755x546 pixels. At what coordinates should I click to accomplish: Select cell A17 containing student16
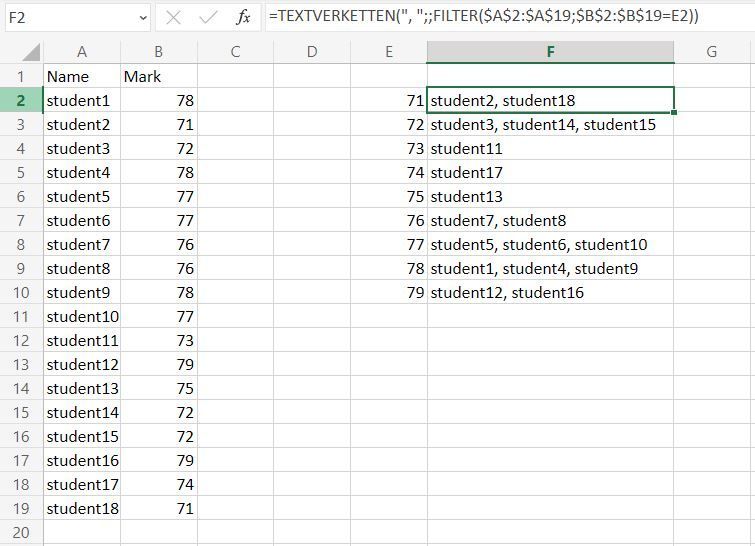pyautogui.click(x=82, y=460)
